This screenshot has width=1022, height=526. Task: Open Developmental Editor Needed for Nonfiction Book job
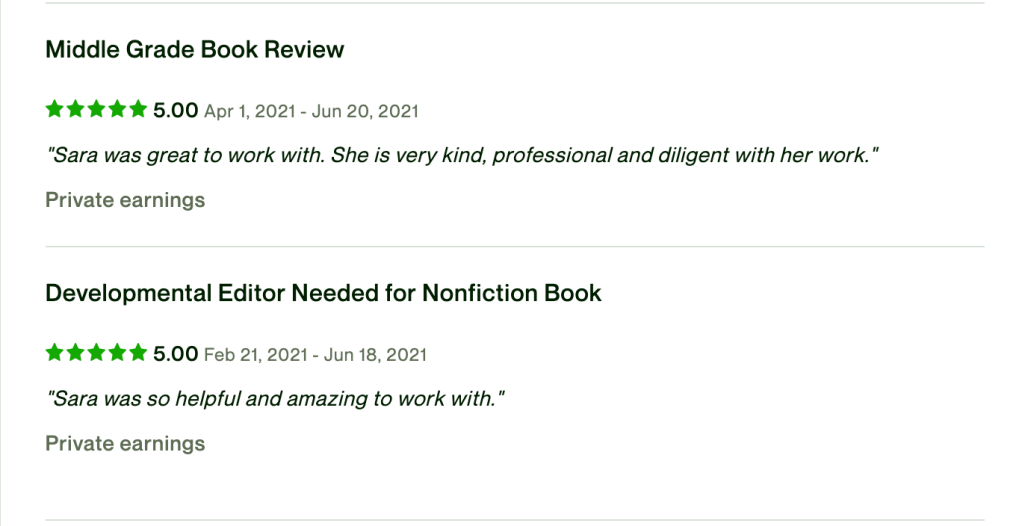click(323, 294)
